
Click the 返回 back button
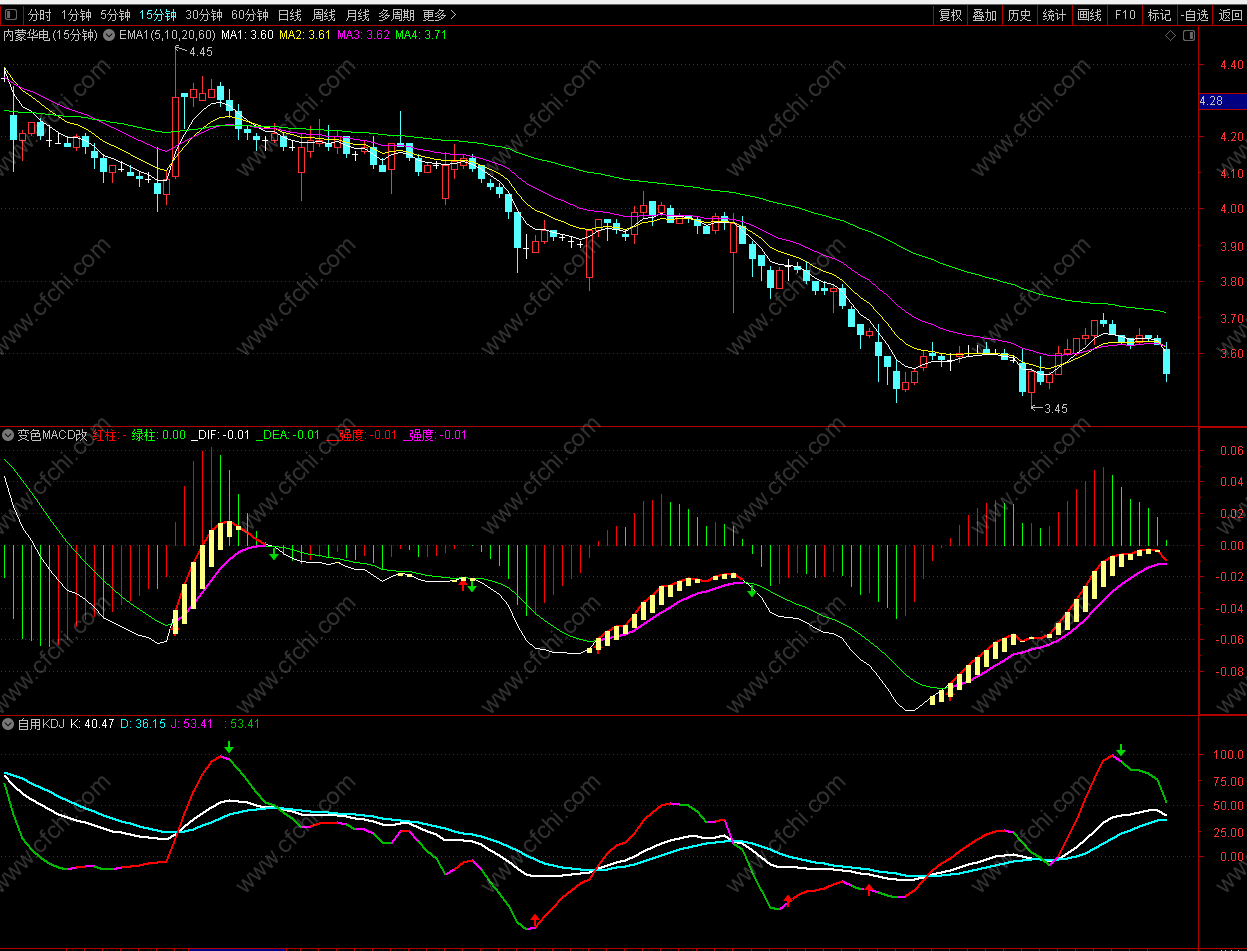pos(1230,15)
